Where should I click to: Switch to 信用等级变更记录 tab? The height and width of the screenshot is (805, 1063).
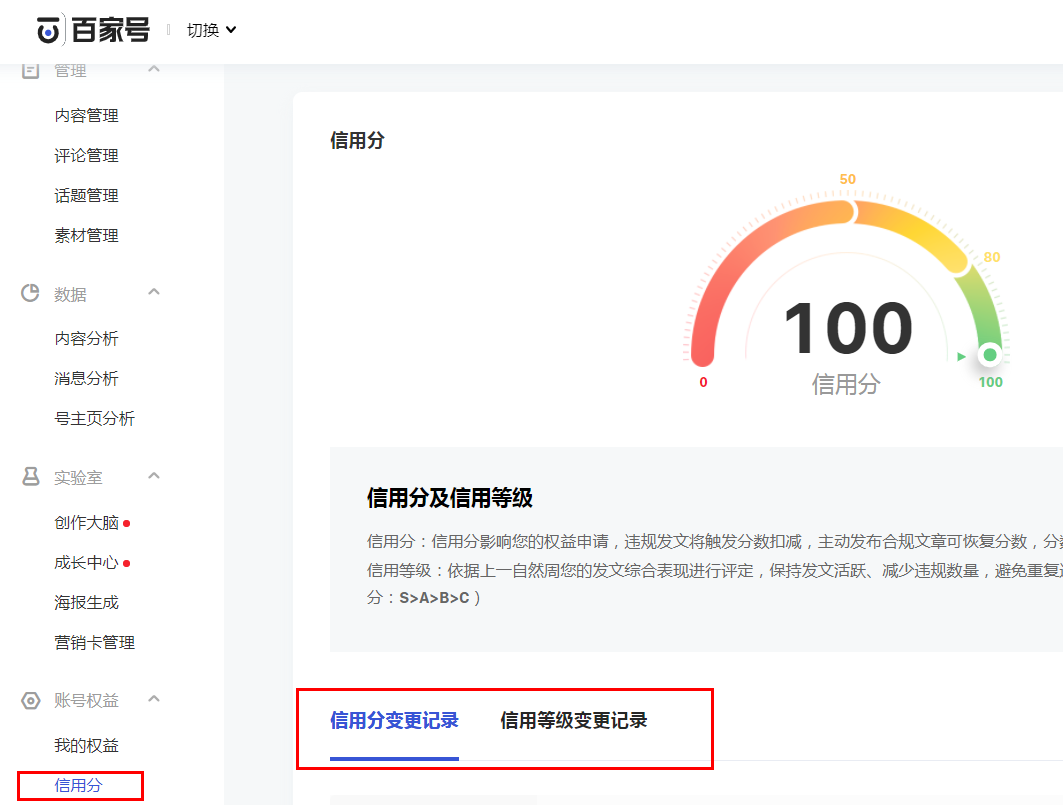(573, 721)
